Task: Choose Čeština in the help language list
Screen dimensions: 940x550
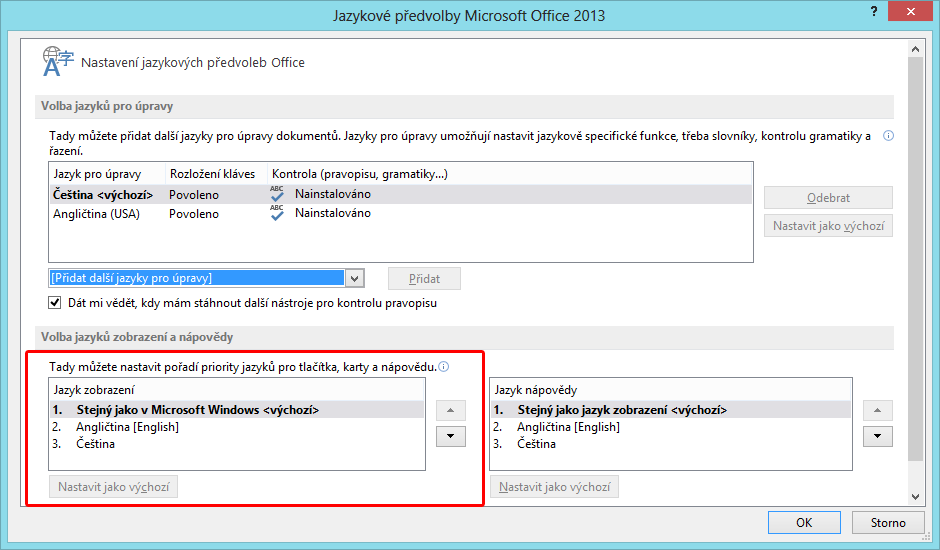Action: click(536, 444)
